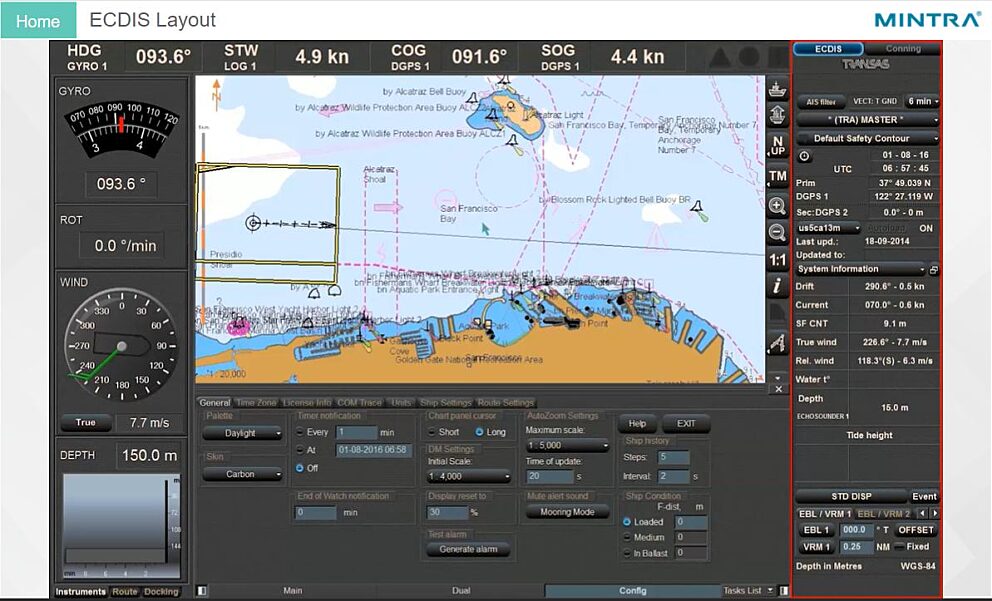The width and height of the screenshot is (992, 601).
Task: Open the Palette 'Daylight' dropdown
Action: (x=243, y=433)
